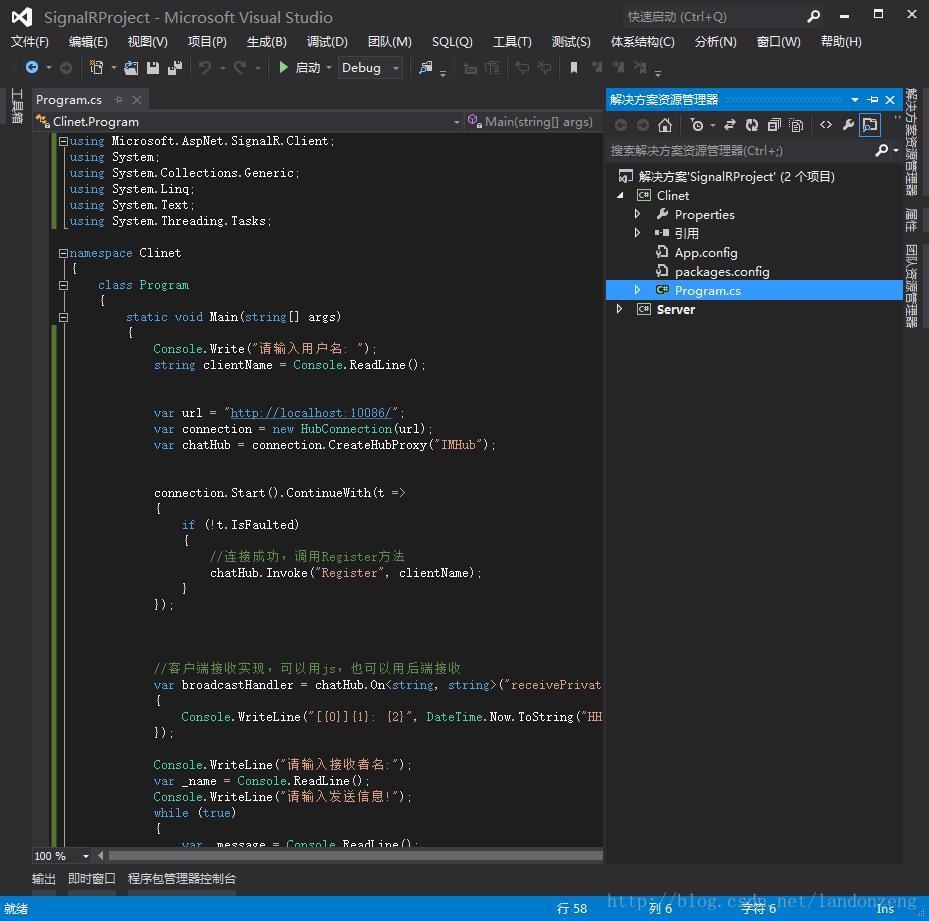Click the bookmark icon in the main toolbar
Screen dimensions: 929x921
[573, 68]
